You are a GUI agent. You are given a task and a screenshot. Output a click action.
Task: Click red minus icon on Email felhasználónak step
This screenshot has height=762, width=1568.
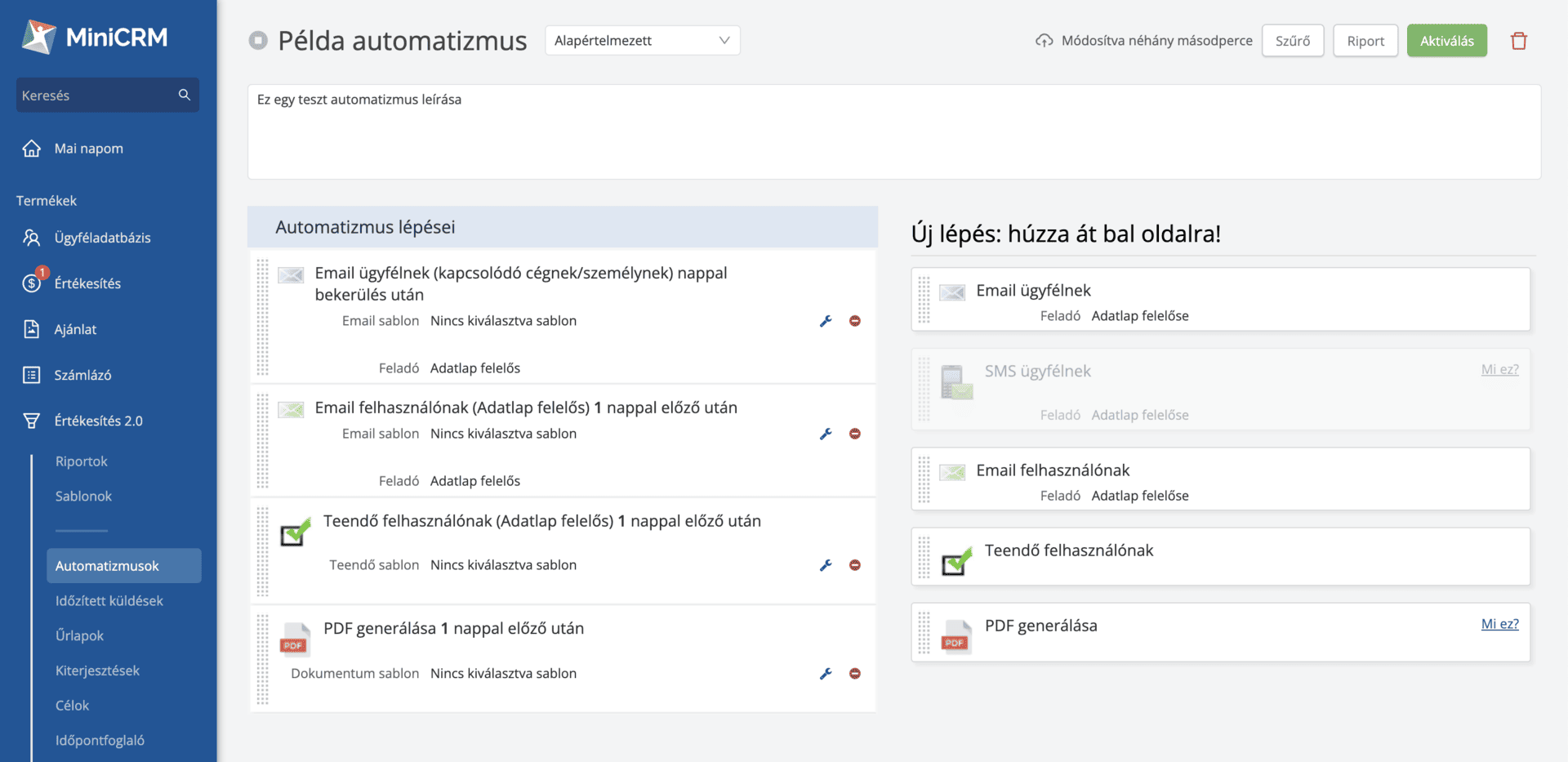pos(854,434)
